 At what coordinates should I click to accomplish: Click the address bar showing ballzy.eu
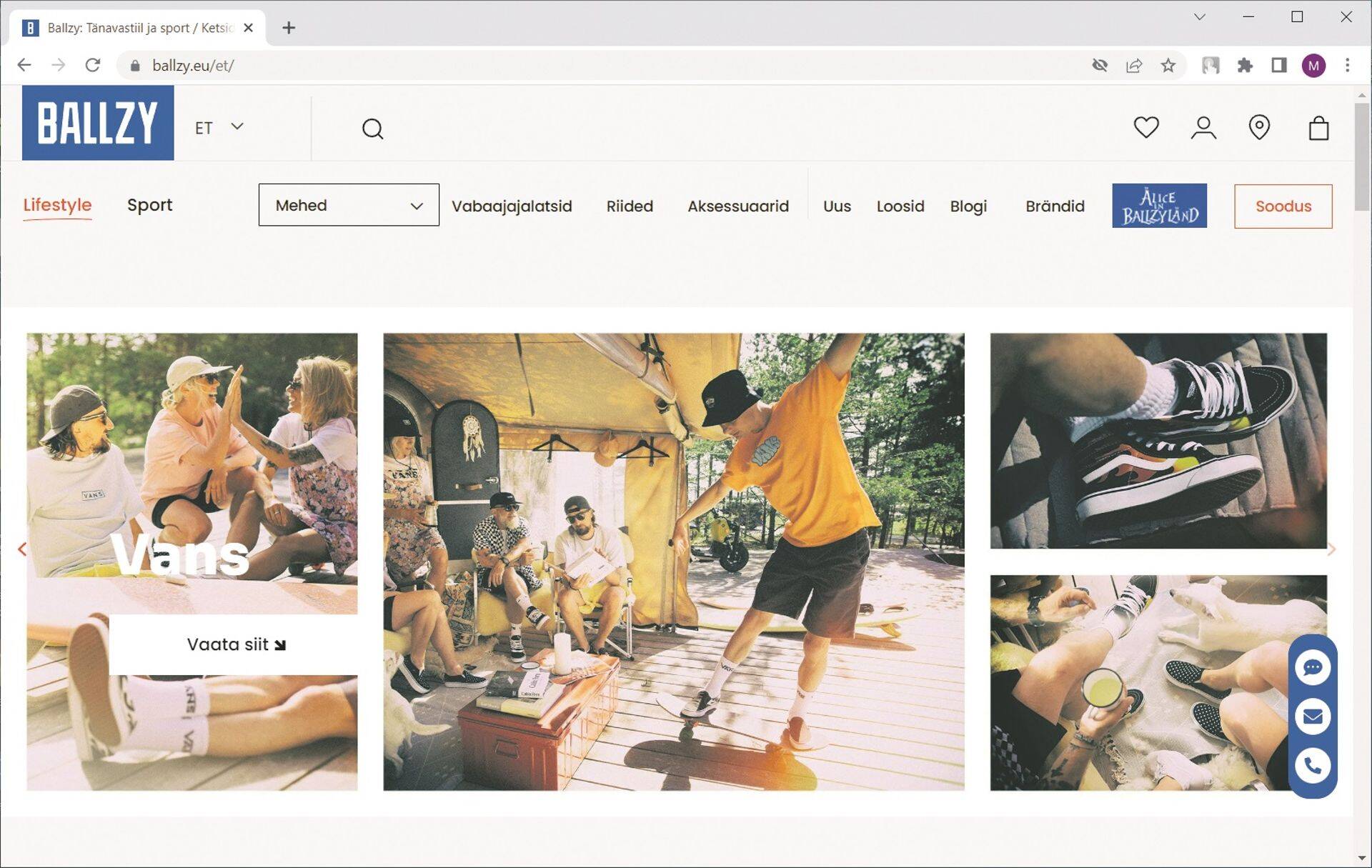(x=193, y=65)
